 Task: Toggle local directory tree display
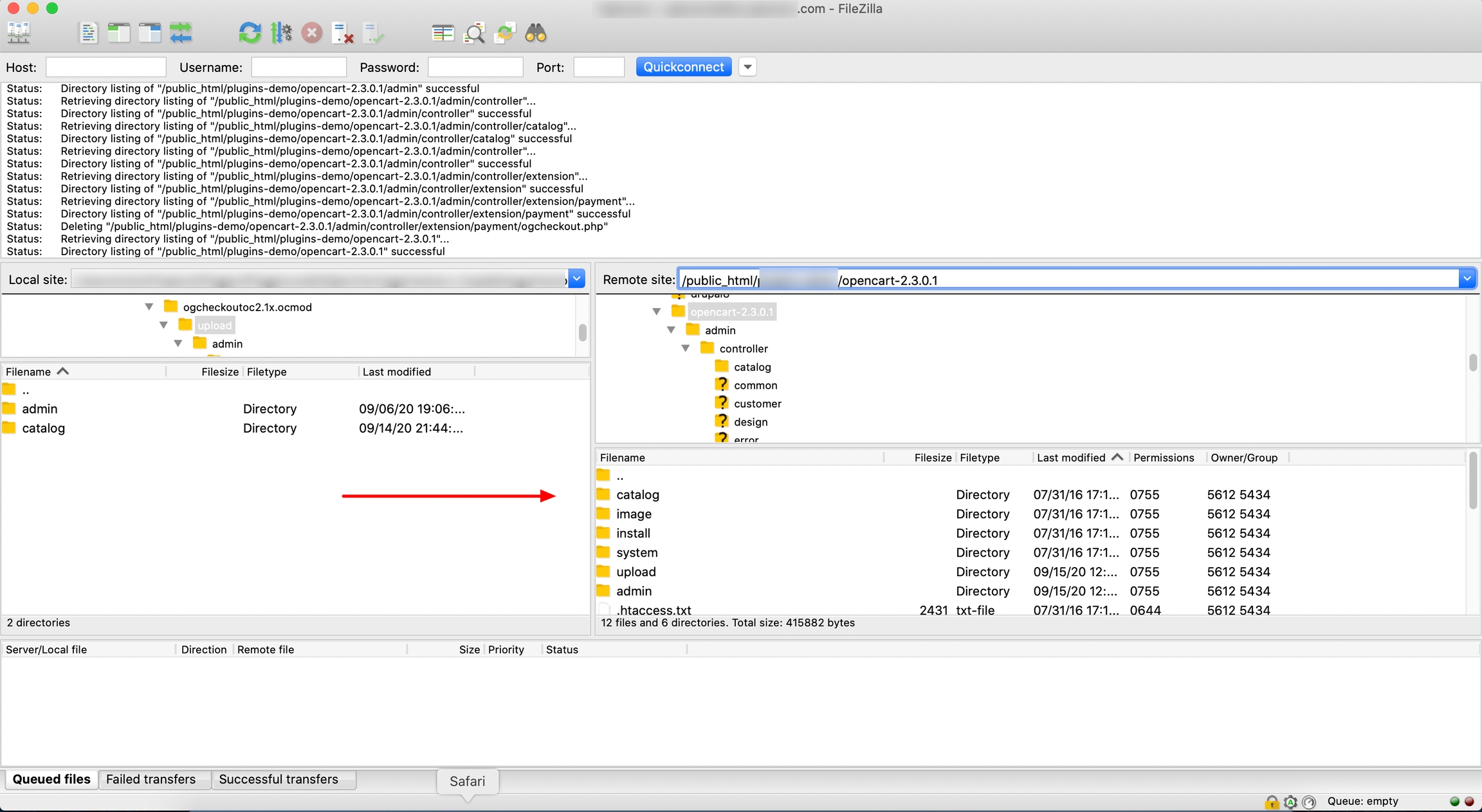coord(119,33)
